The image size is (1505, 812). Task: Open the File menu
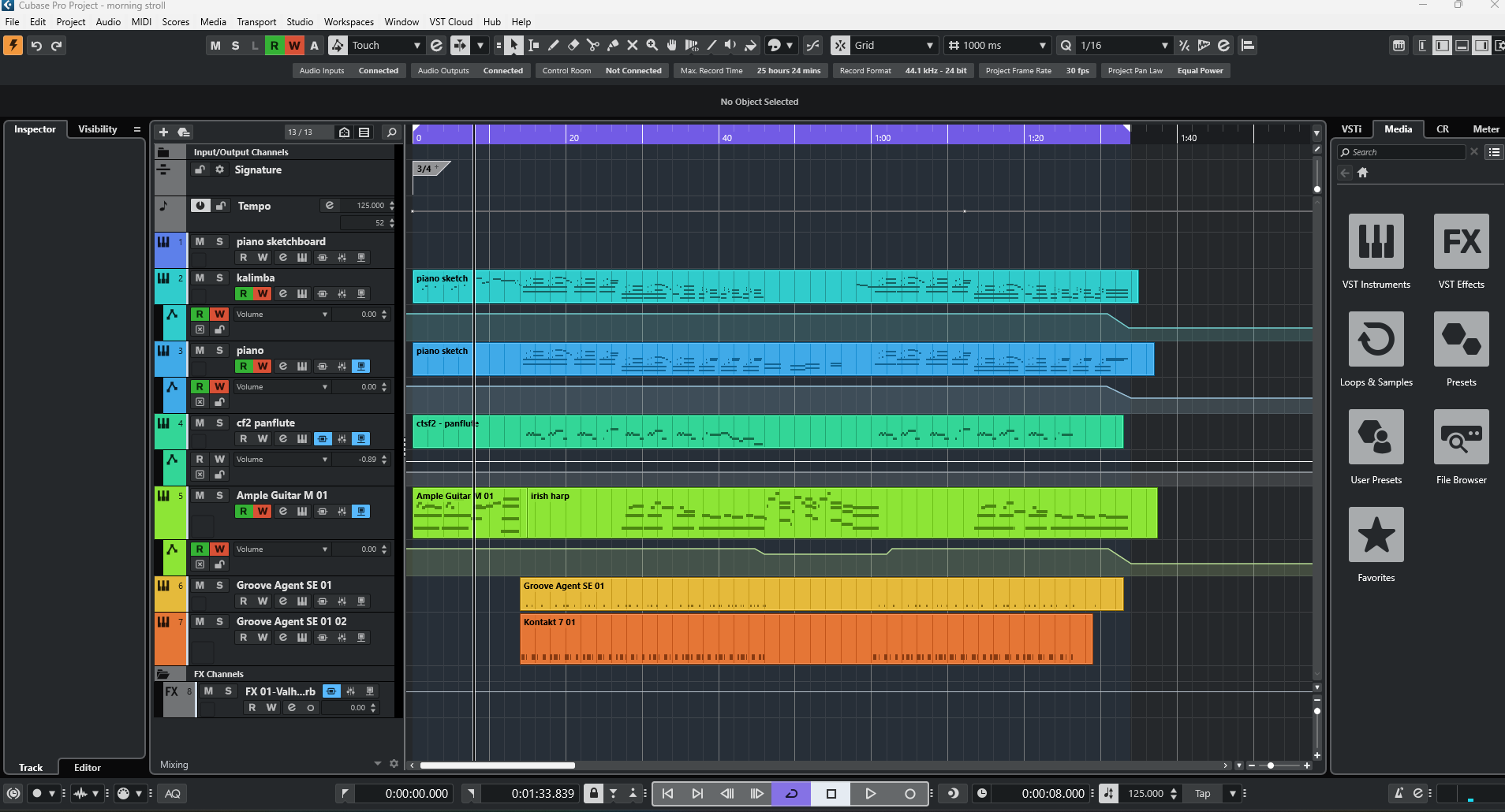point(12,22)
